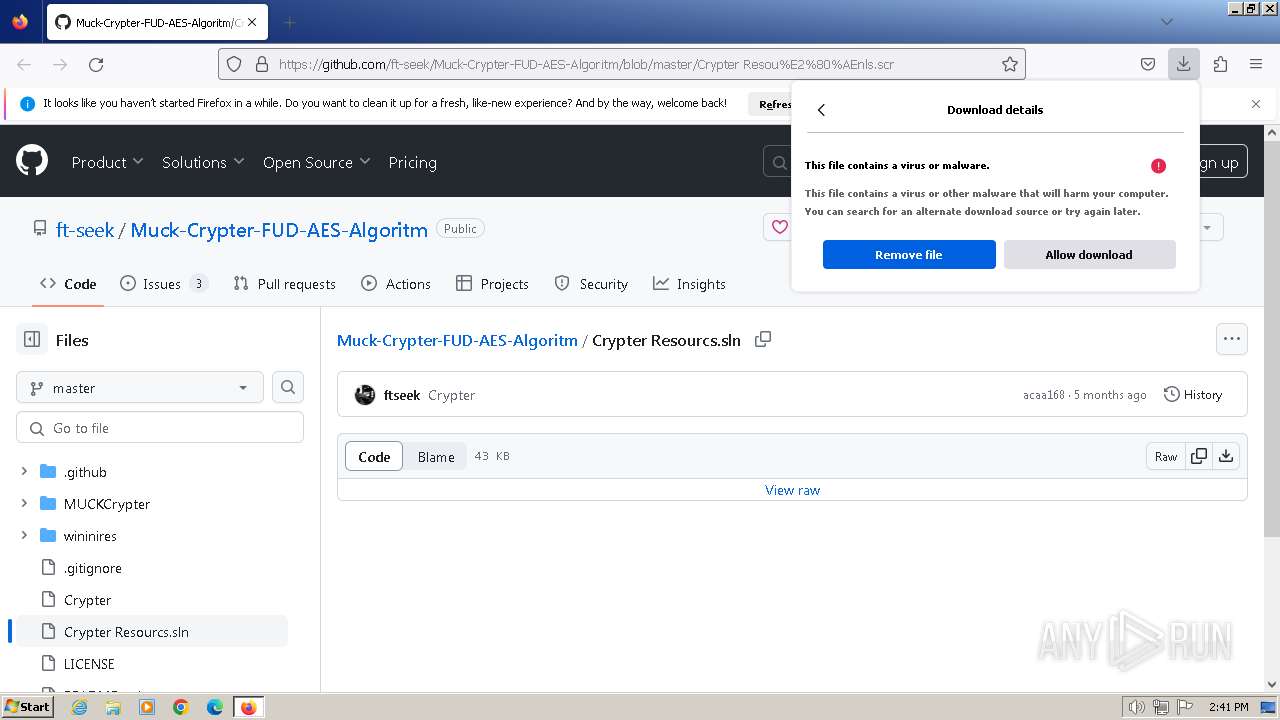Copy the file path icon

[763, 339]
